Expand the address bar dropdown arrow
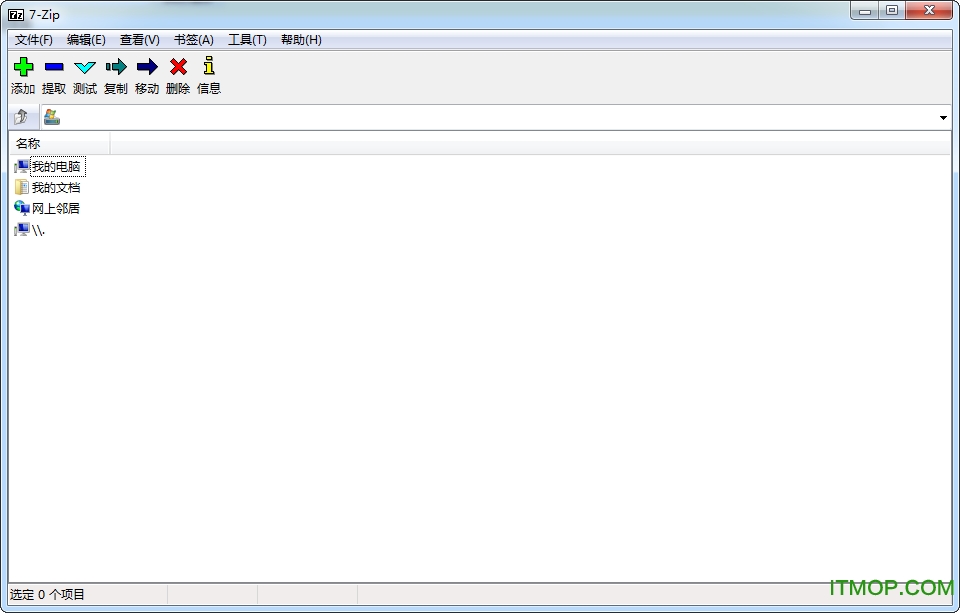 point(943,118)
